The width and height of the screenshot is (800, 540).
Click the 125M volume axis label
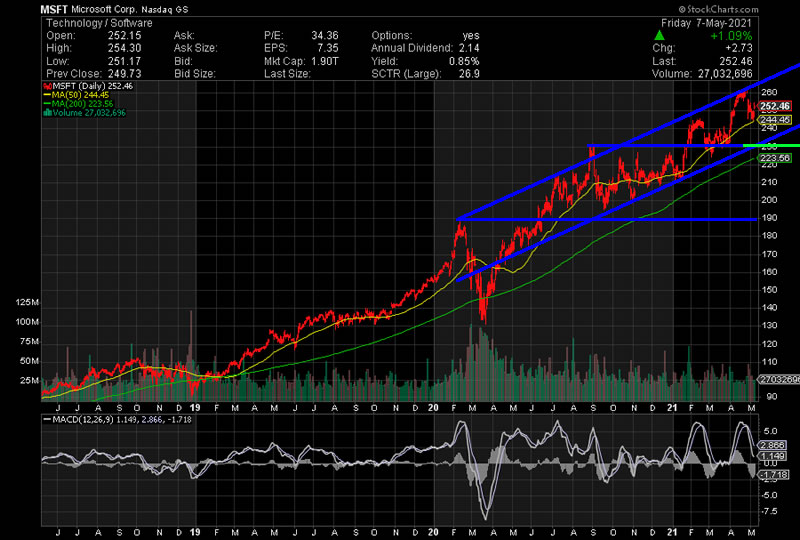(x=28, y=303)
